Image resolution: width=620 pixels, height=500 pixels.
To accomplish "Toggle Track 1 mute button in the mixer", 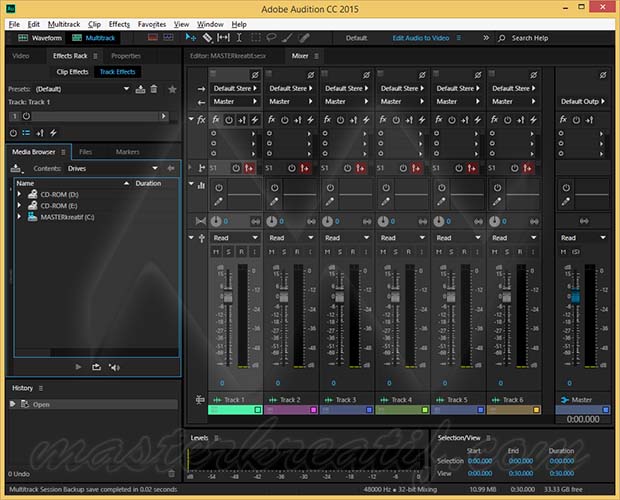I will click(215, 252).
